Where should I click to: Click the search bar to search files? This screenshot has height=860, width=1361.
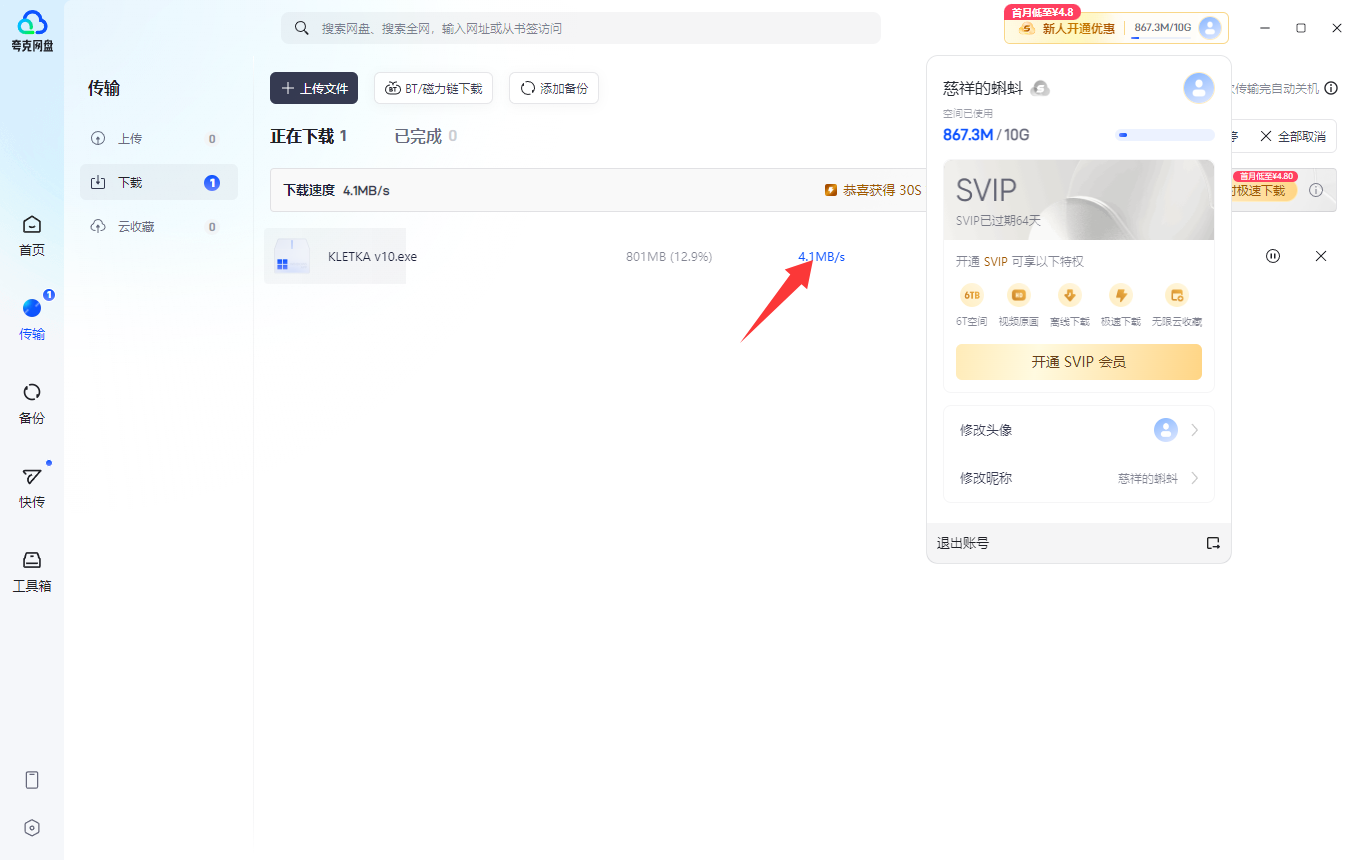click(x=579, y=28)
